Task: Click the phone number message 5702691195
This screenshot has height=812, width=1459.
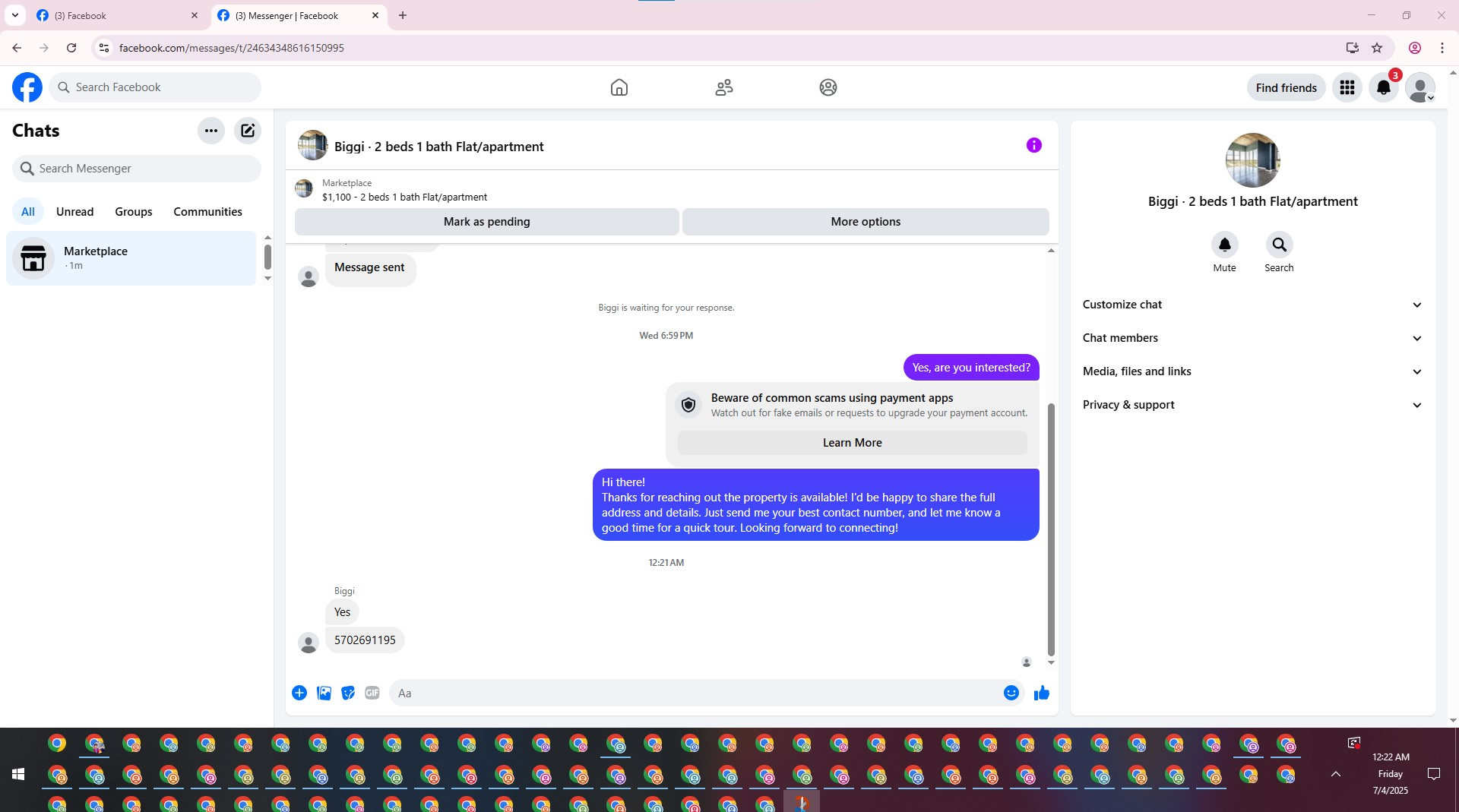Action: (365, 640)
